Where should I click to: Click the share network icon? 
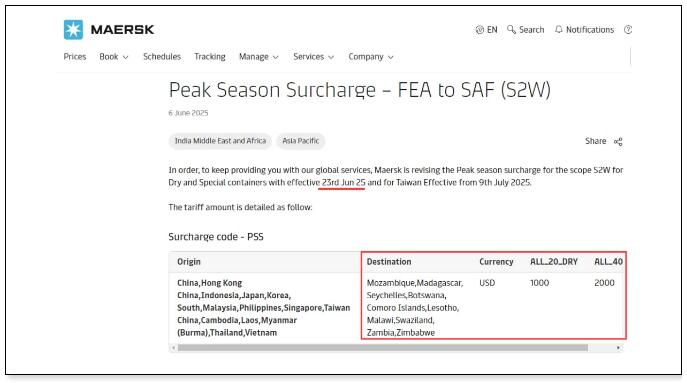click(x=618, y=142)
